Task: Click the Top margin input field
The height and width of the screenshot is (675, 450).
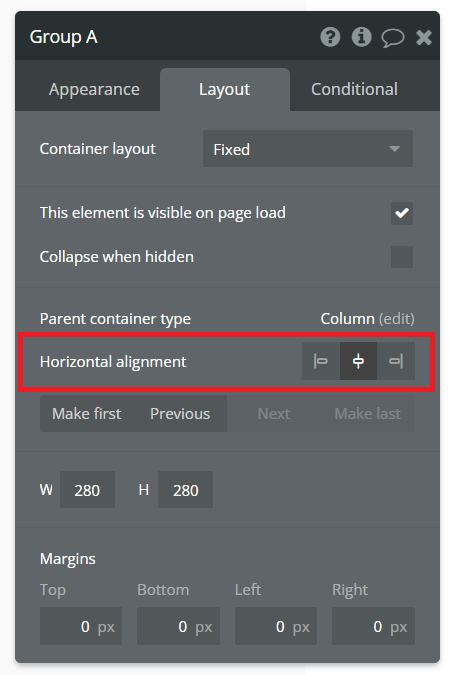Action: click(81, 626)
